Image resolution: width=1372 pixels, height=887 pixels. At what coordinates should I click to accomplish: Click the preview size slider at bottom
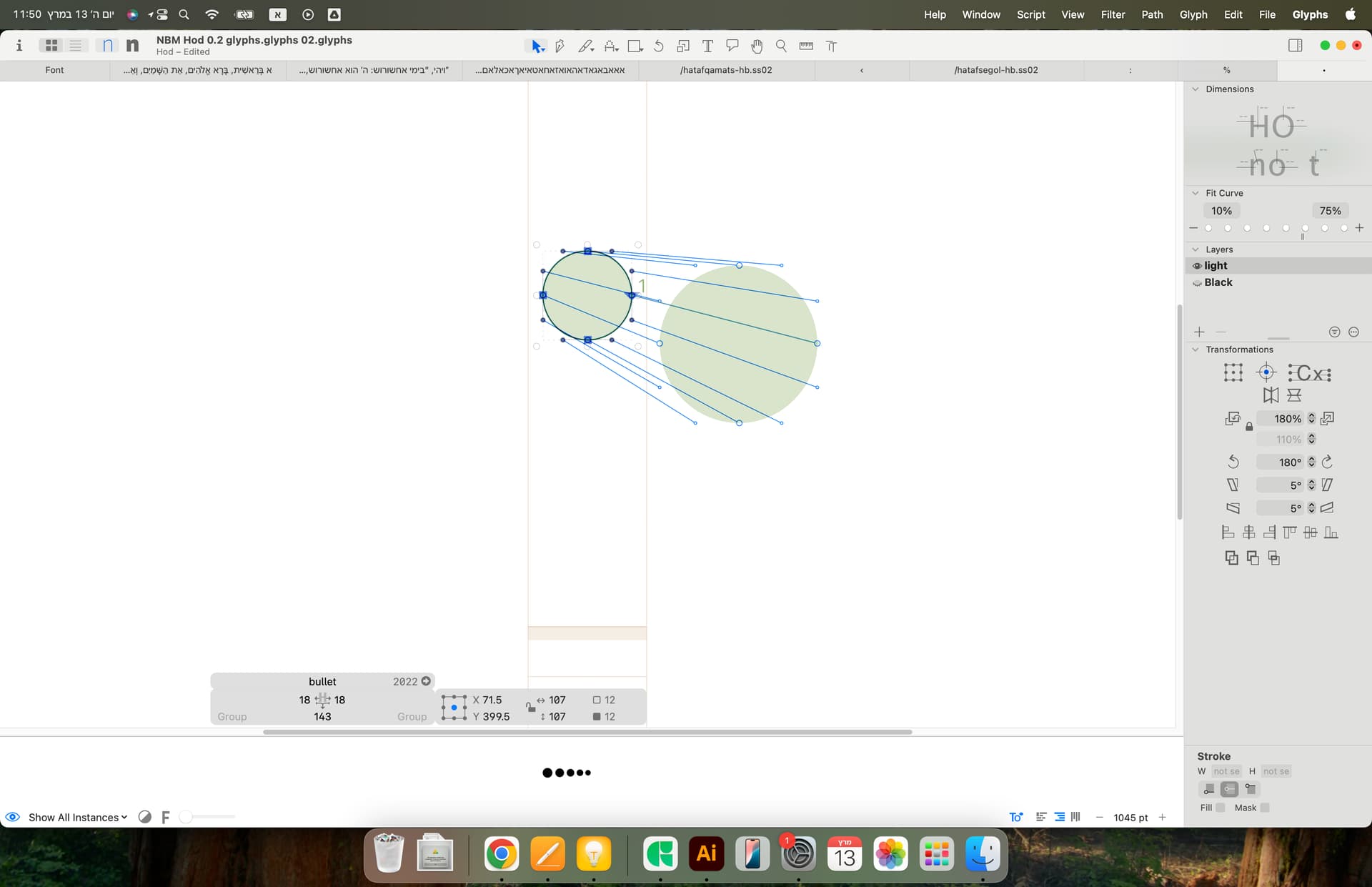click(x=207, y=817)
